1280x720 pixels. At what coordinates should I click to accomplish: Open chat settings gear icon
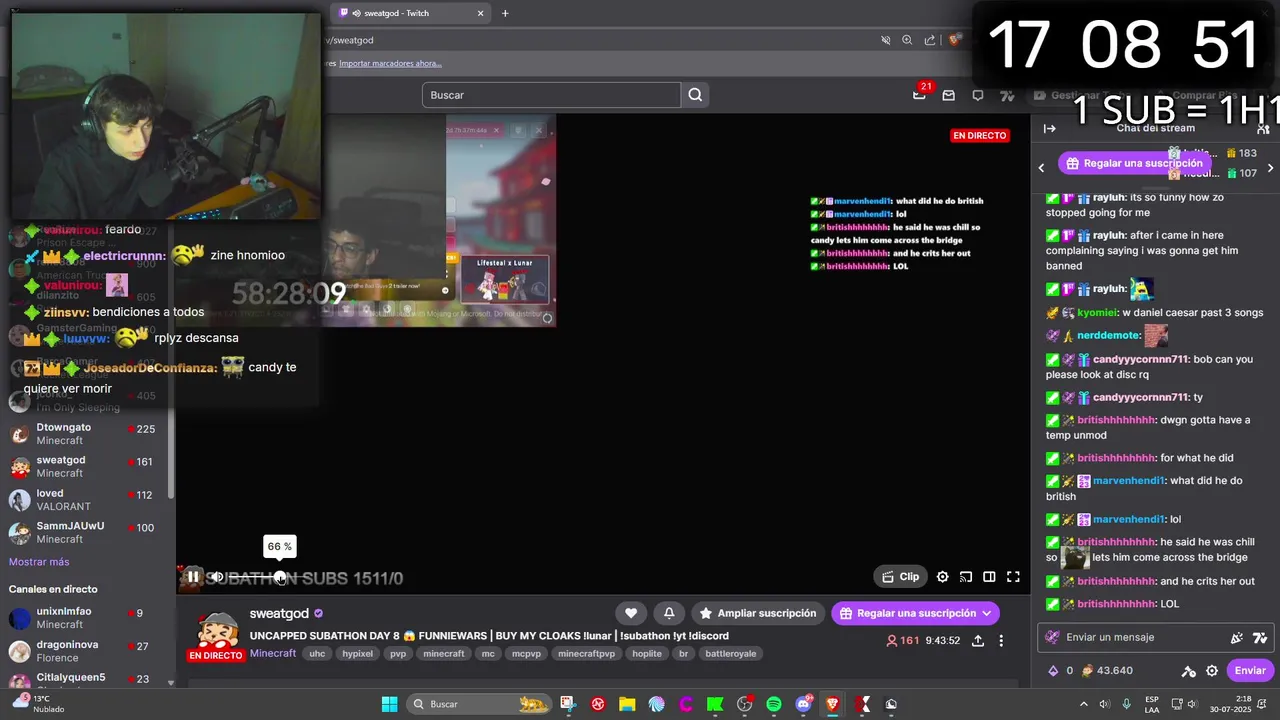coord(1212,671)
